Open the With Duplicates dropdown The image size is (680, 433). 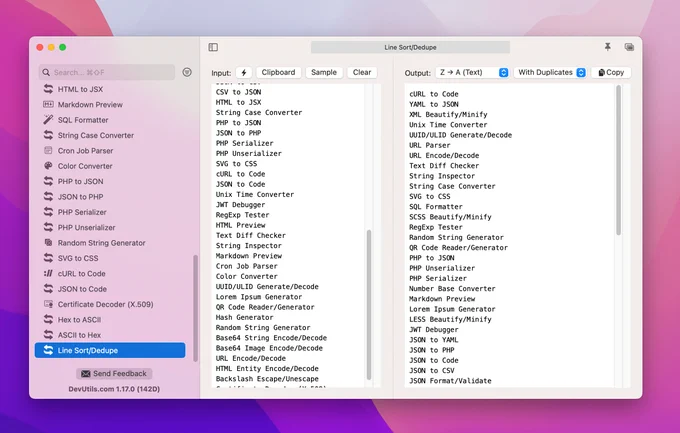550,72
